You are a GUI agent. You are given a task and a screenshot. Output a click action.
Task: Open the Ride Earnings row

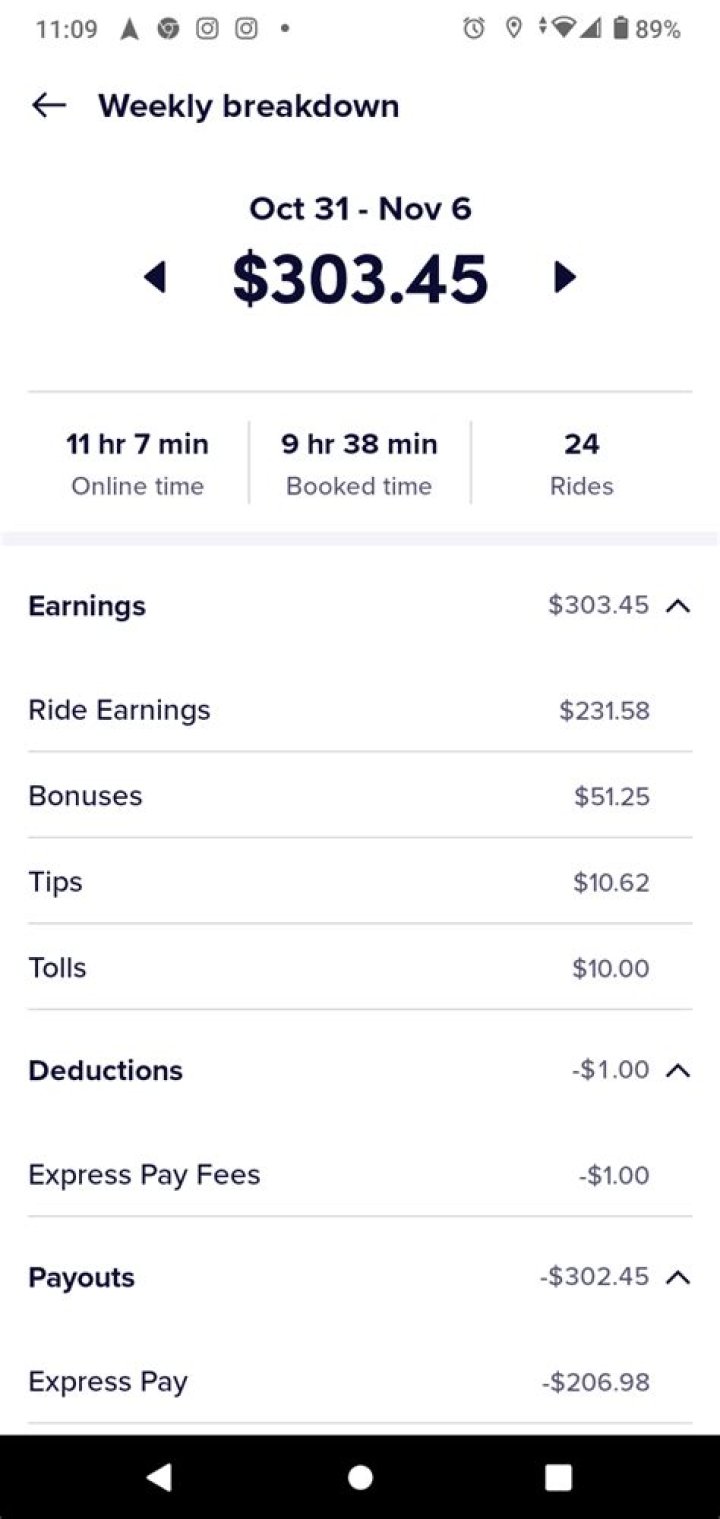coord(360,710)
